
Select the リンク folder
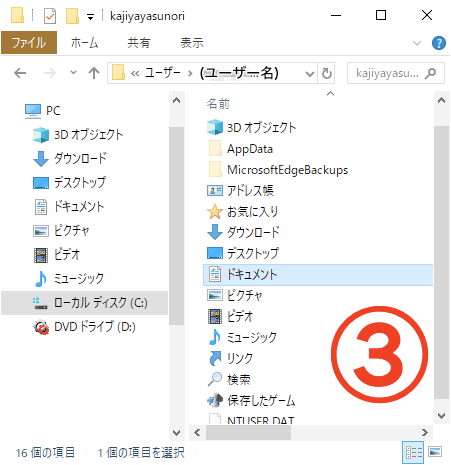[x=230, y=358]
